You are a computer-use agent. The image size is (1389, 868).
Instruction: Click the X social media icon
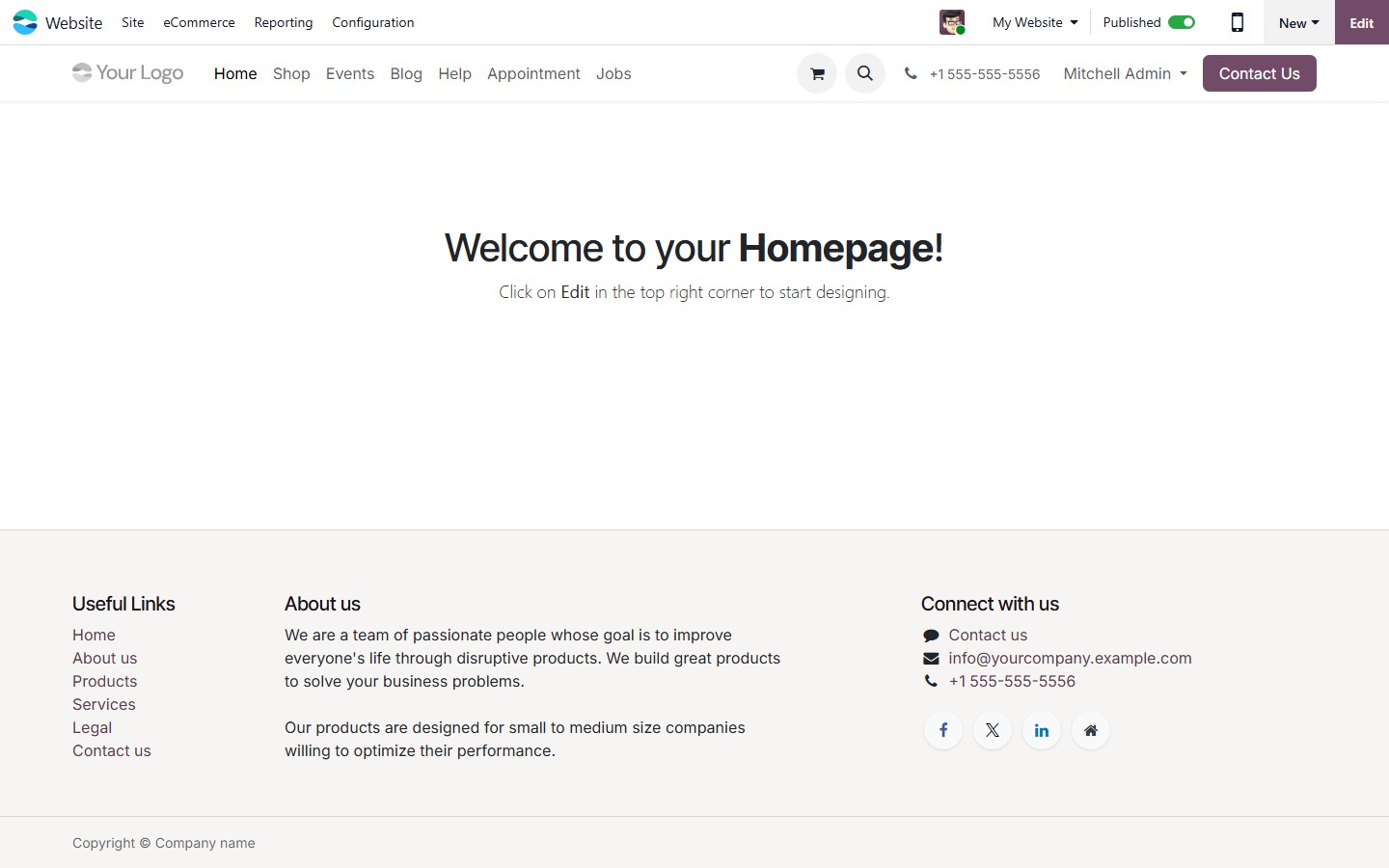click(x=992, y=730)
